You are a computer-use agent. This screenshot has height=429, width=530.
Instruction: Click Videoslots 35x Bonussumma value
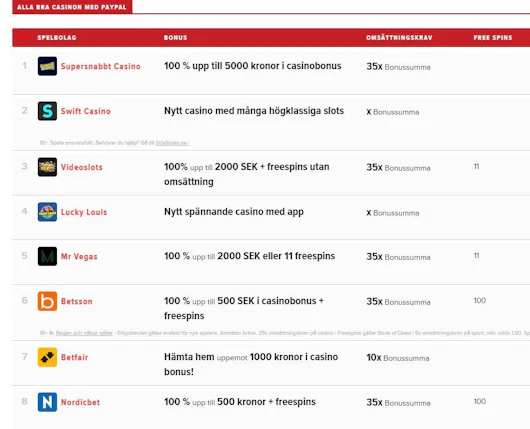click(x=398, y=167)
